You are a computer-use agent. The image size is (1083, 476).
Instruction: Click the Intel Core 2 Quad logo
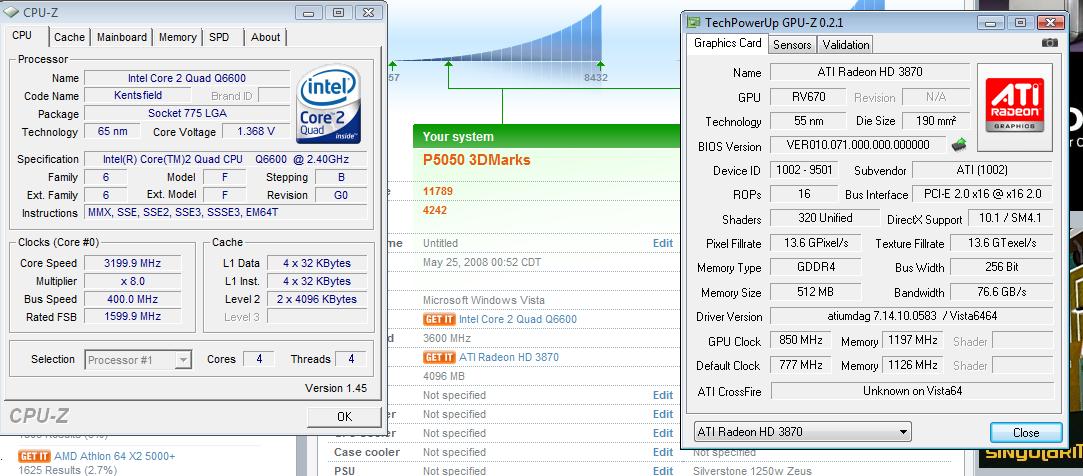point(328,104)
